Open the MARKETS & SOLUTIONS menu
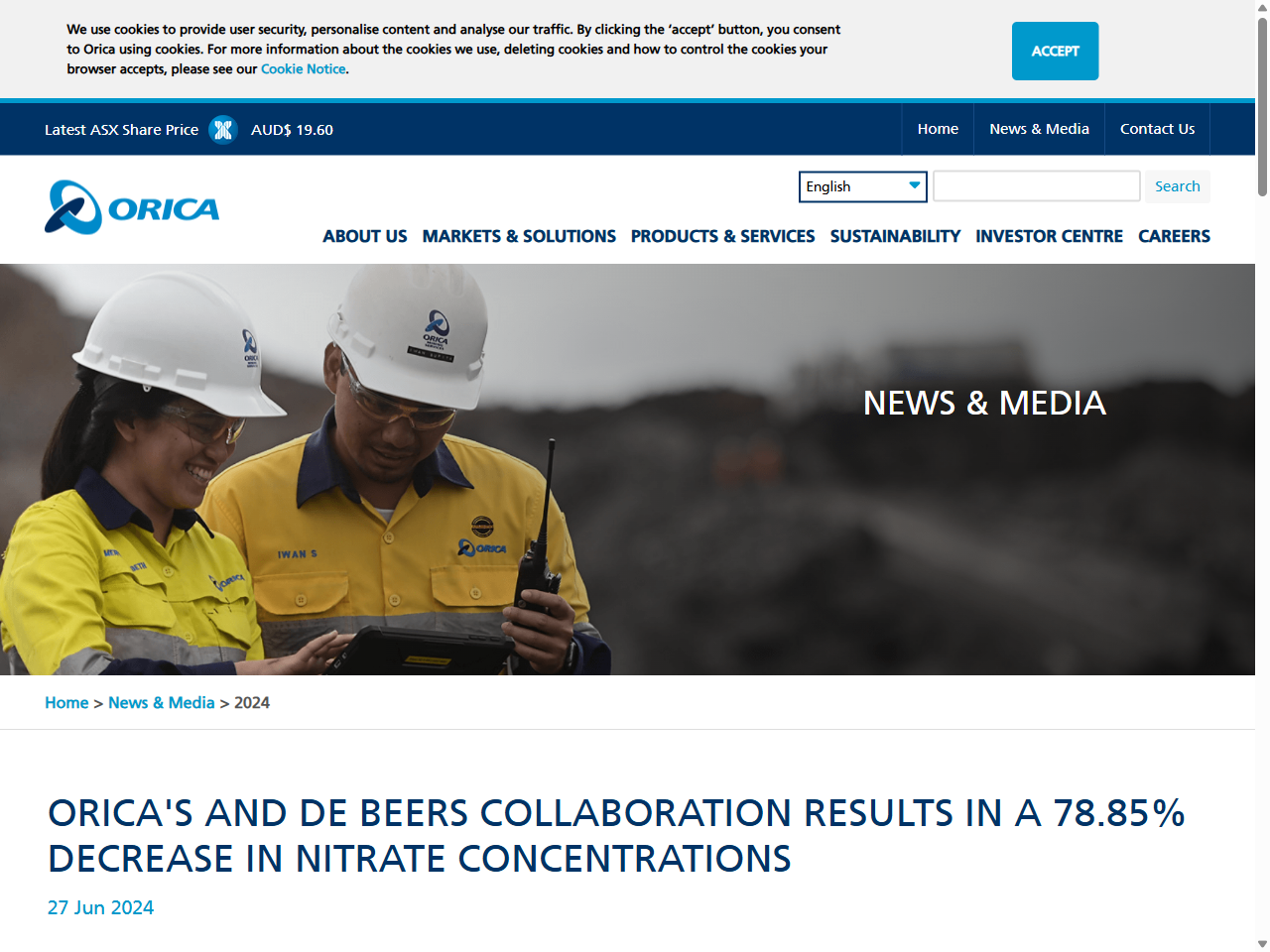The height and width of the screenshot is (952, 1270). (519, 236)
